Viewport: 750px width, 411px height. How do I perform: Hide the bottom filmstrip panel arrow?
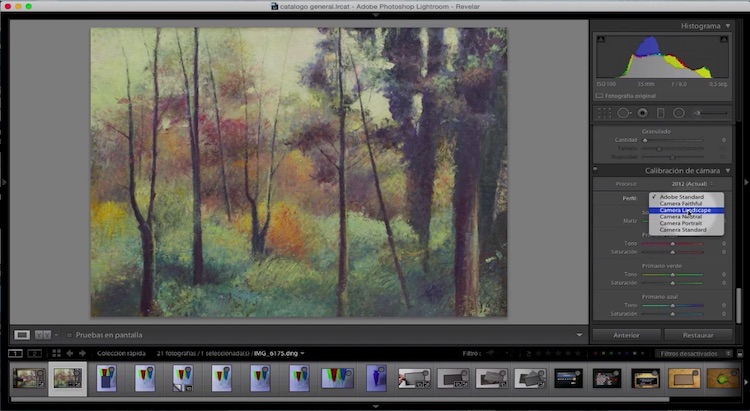[375, 407]
